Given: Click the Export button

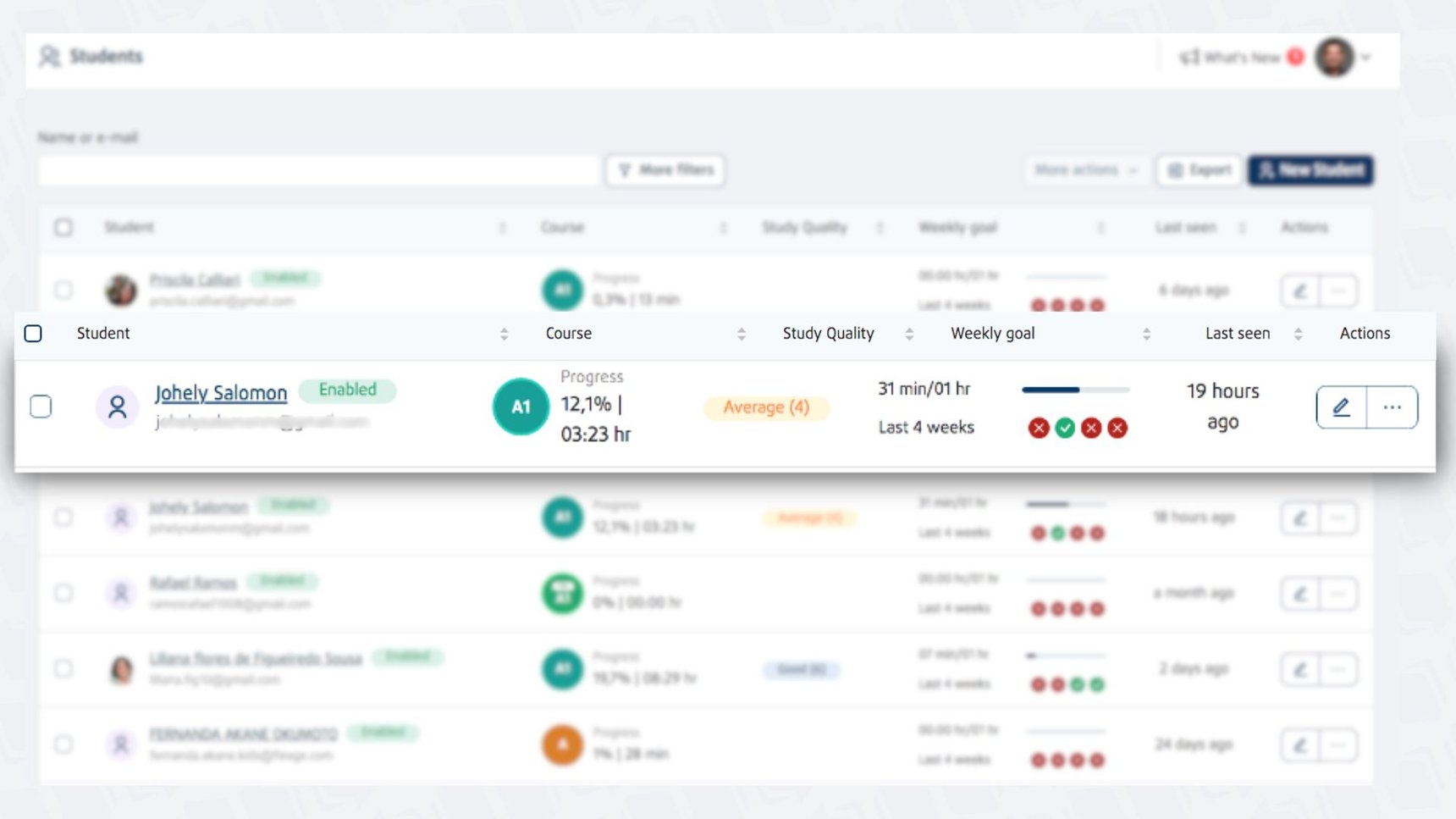Looking at the screenshot, I should (1200, 170).
